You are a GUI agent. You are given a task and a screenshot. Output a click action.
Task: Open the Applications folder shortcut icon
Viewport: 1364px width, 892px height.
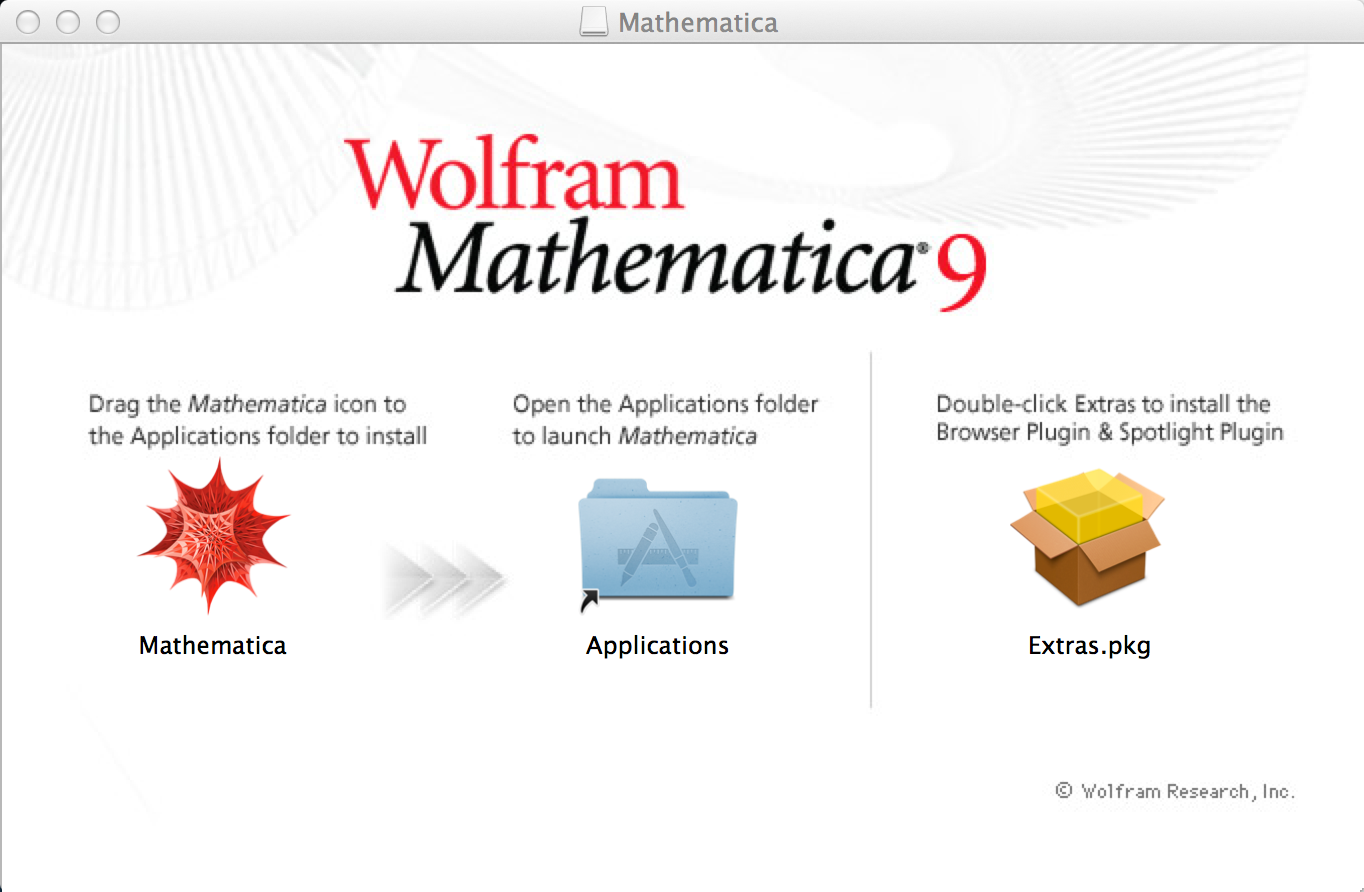pos(658,543)
